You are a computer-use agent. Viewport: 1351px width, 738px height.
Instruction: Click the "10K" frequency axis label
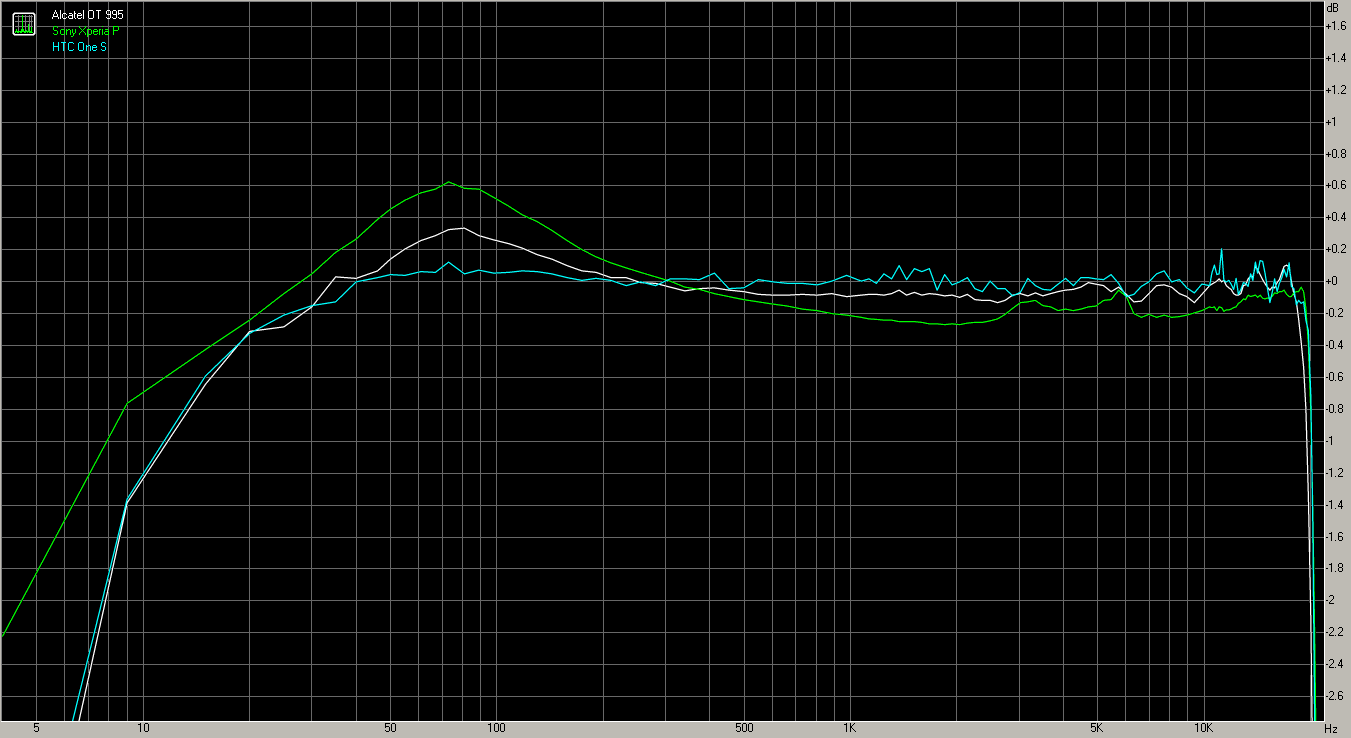[x=1203, y=728]
